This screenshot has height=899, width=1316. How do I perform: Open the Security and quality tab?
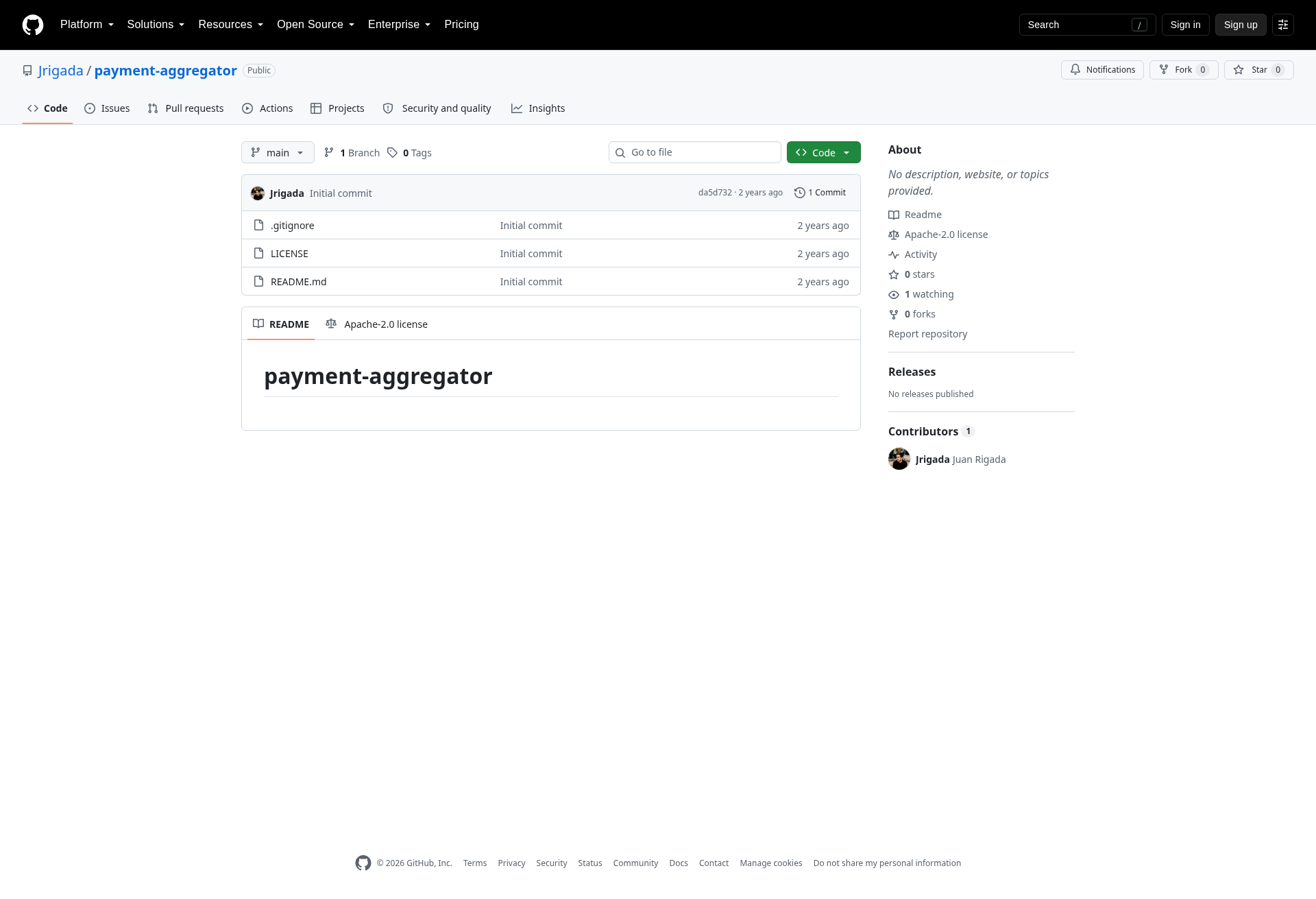437,108
